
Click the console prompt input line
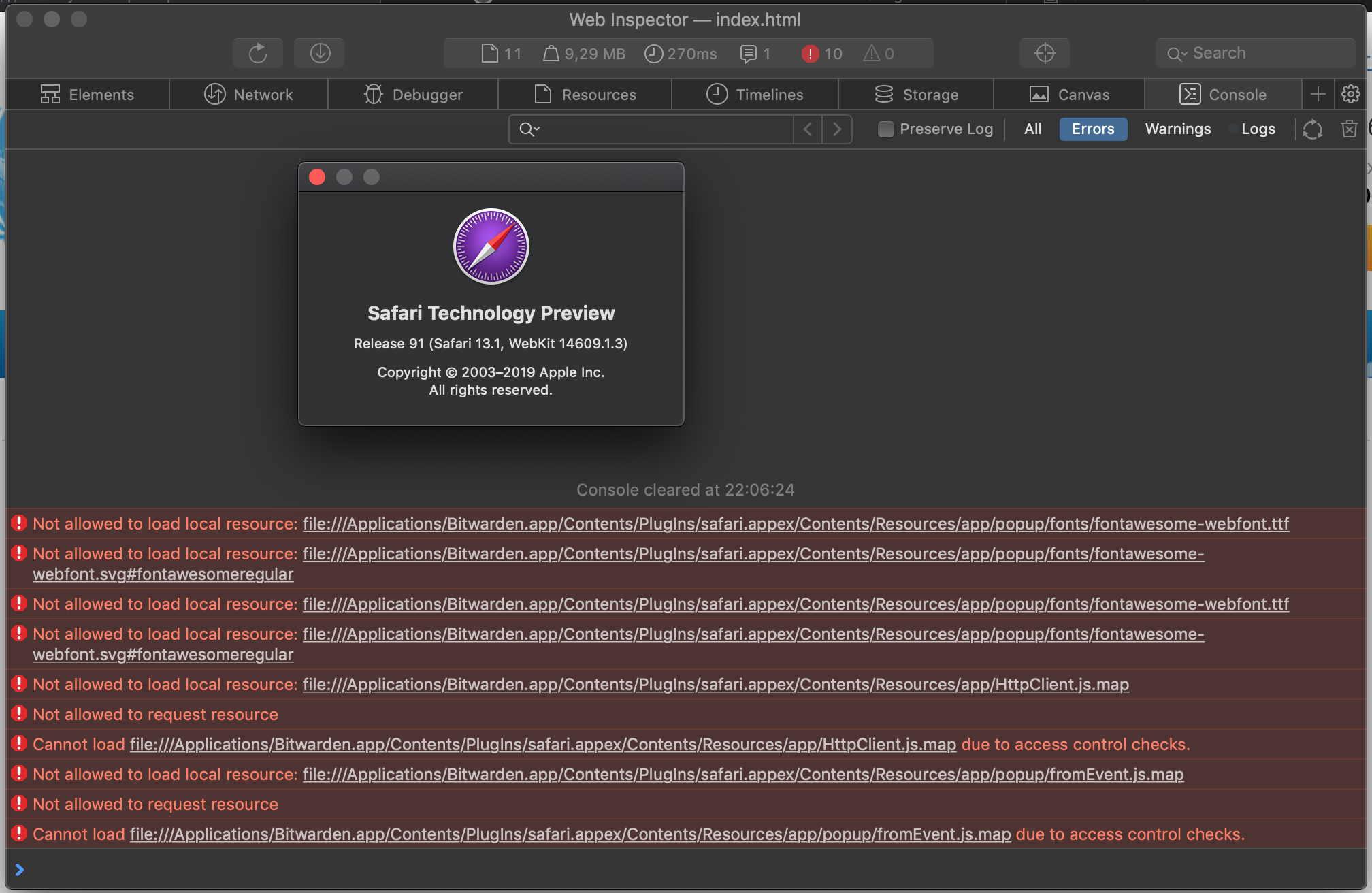click(x=686, y=869)
